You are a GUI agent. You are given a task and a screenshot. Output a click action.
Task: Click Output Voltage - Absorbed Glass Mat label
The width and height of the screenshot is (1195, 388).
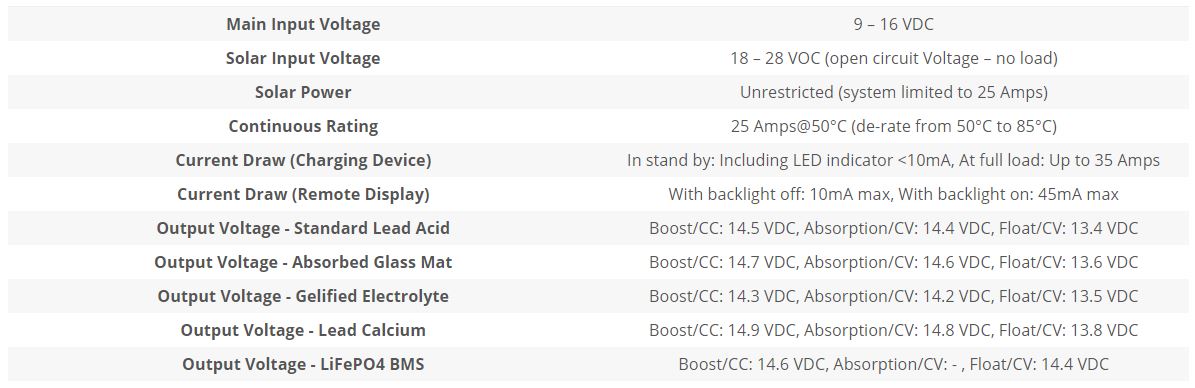click(x=303, y=262)
